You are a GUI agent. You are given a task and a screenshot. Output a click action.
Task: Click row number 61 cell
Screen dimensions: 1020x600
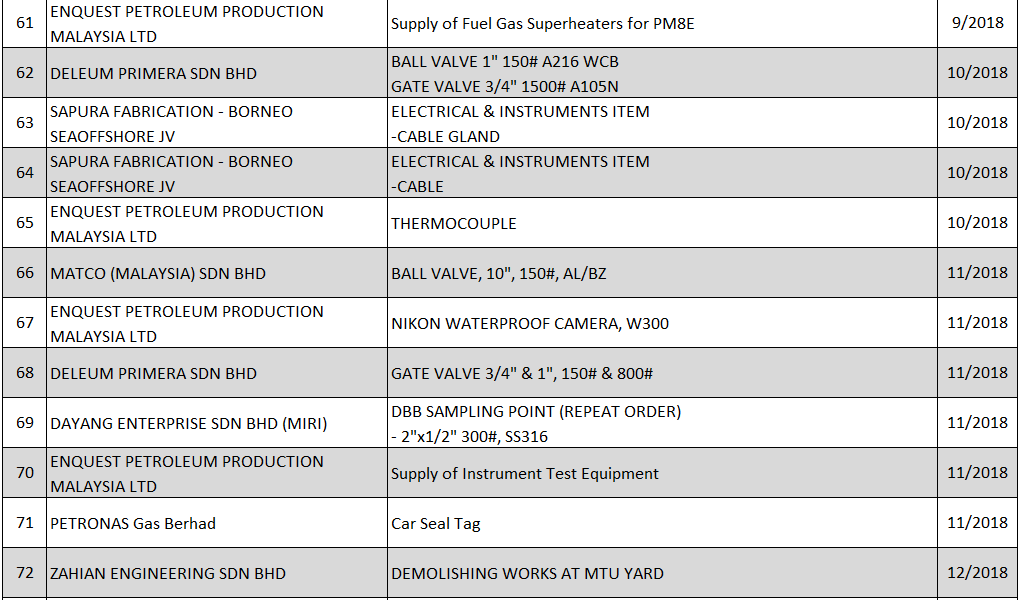(x=25, y=23)
